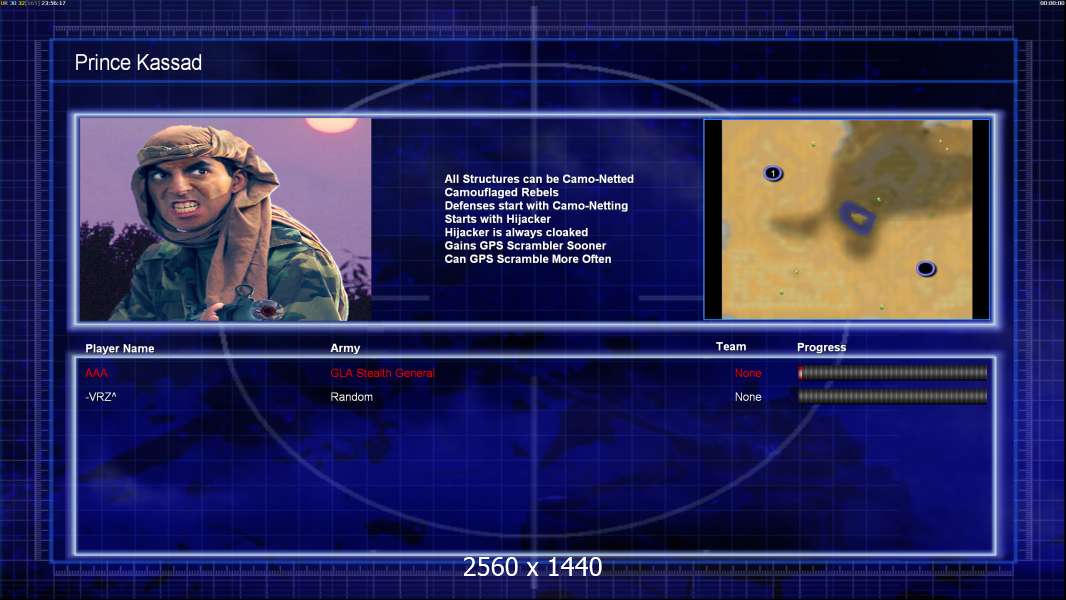Click 'Starts with Hijacker' line

[x=498, y=219]
